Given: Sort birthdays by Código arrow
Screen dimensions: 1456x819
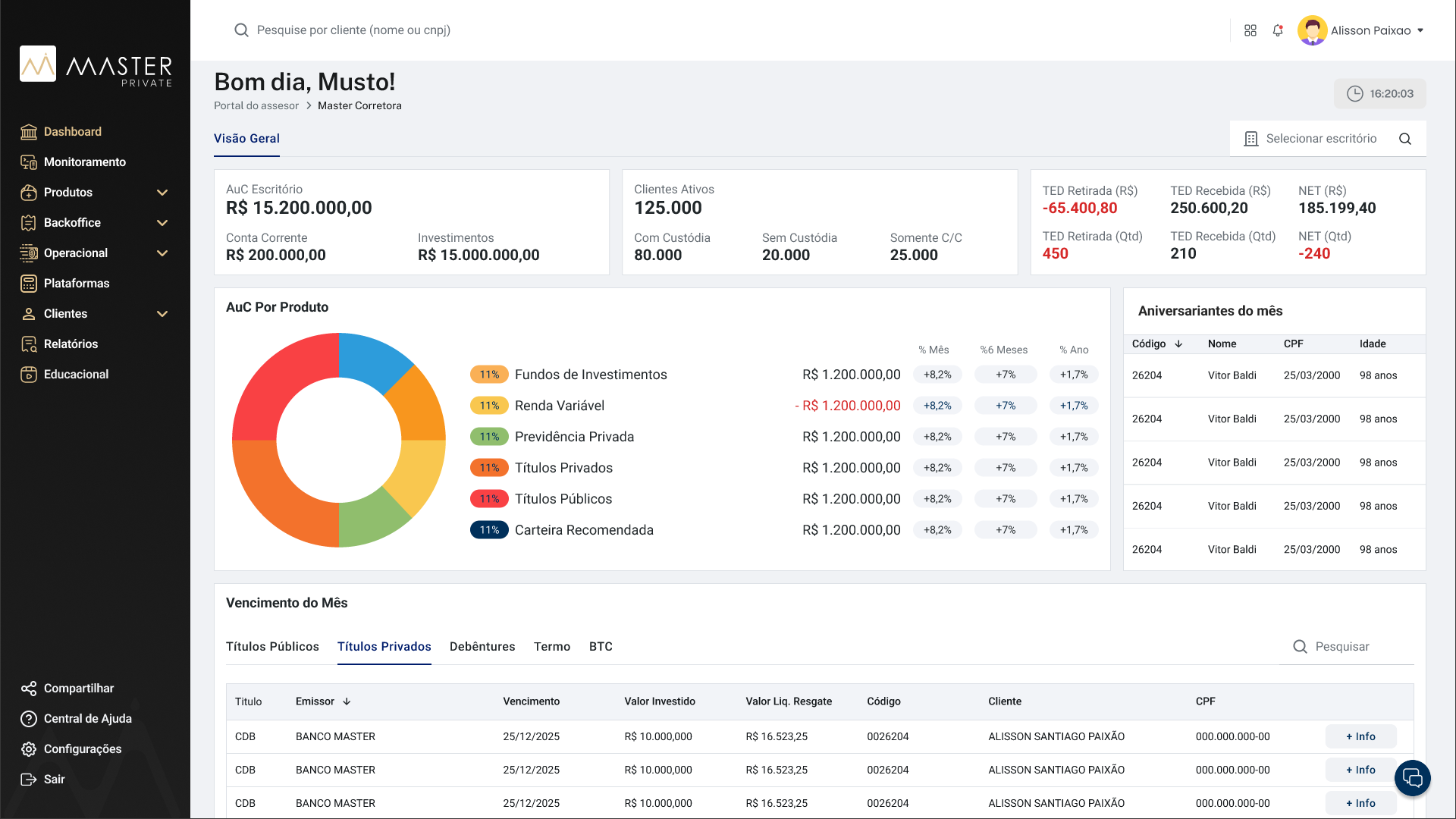Looking at the screenshot, I should (x=1178, y=344).
